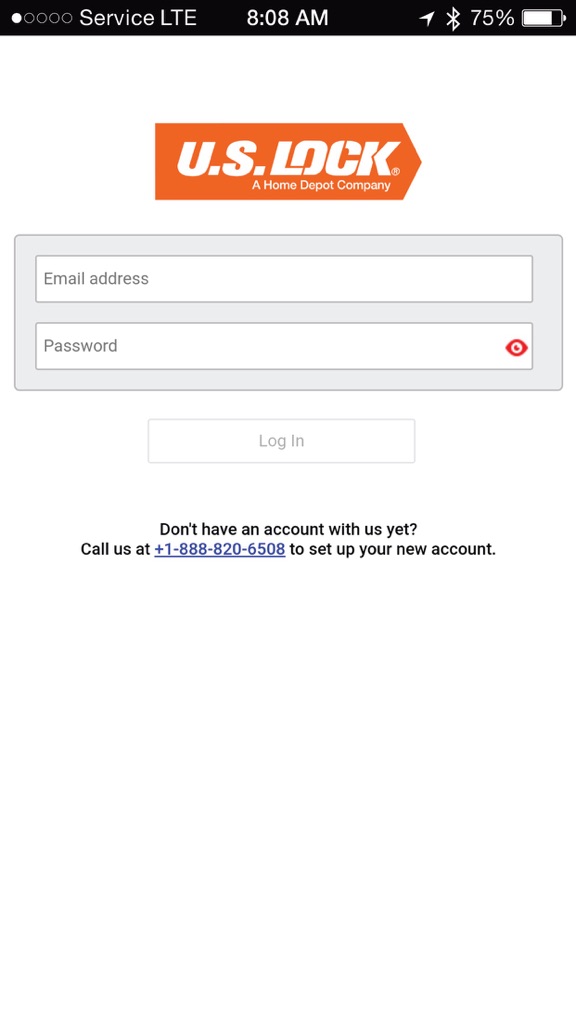This screenshot has height=1024, width=576.
Task: Tap the 8:08 AM clock
Action: point(287,18)
